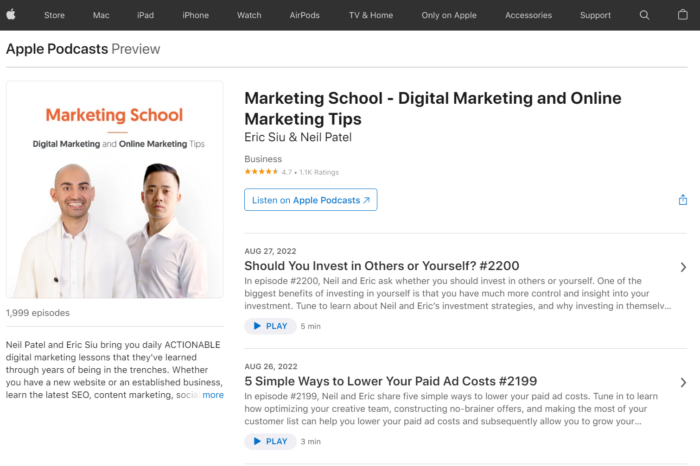
Task: Click the Apple logo icon
Action: [x=11, y=15]
